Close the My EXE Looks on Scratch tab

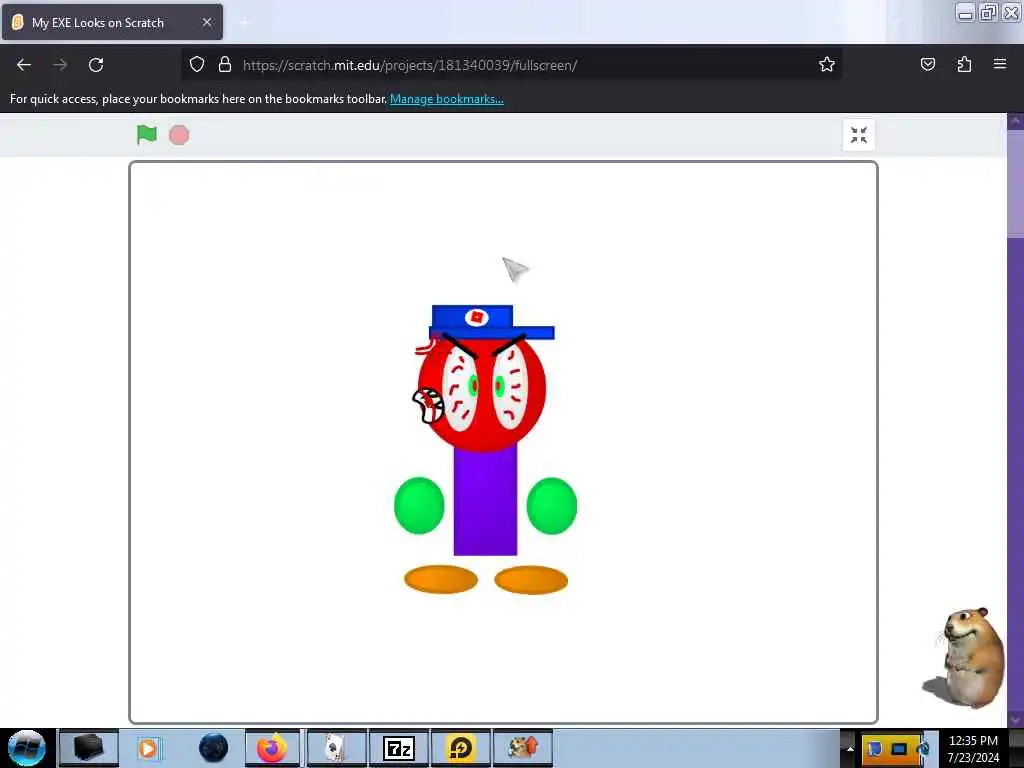tap(206, 22)
